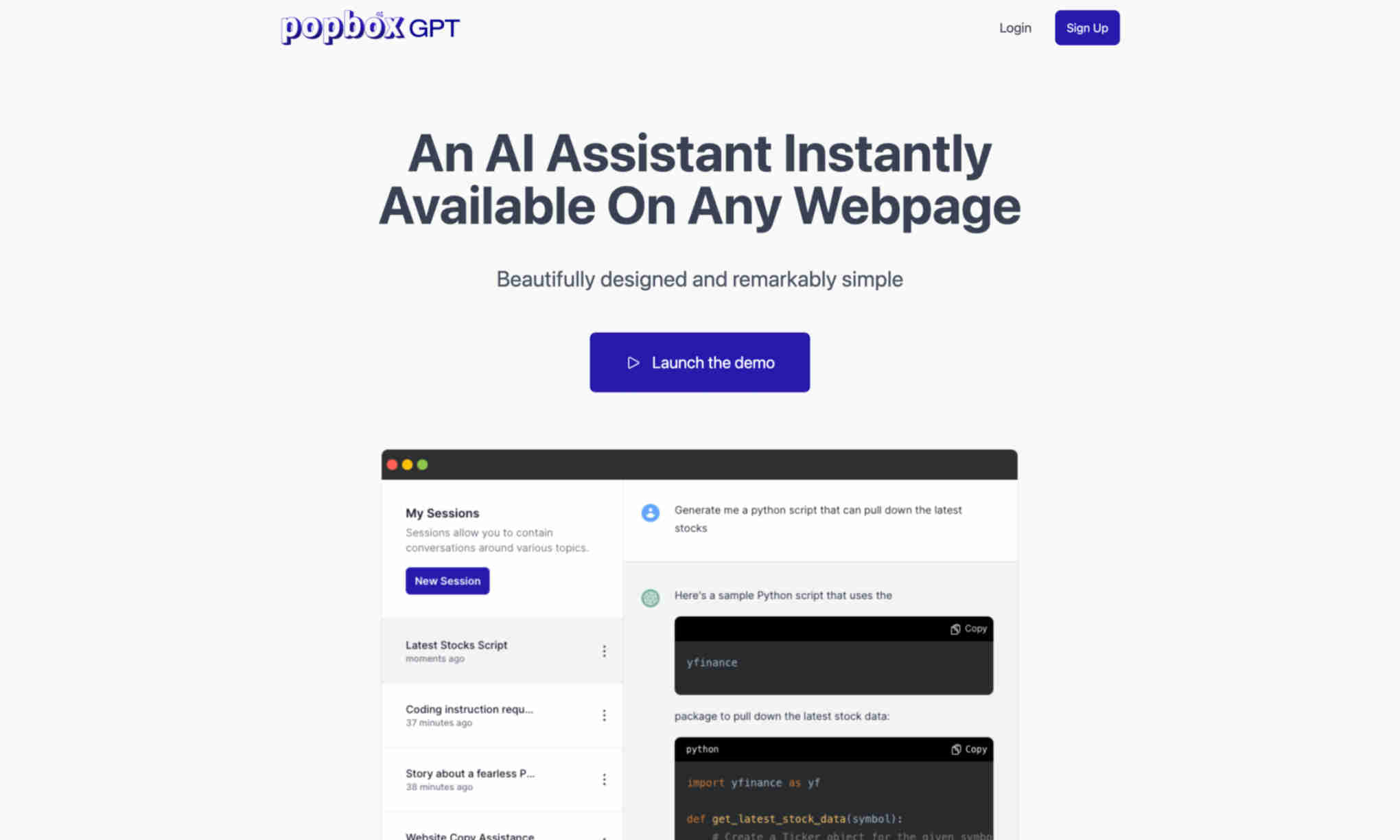Image resolution: width=1400 pixels, height=840 pixels.
Task: Click the three-dot menu on Story about a fearless P...
Action: (x=605, y=779)
